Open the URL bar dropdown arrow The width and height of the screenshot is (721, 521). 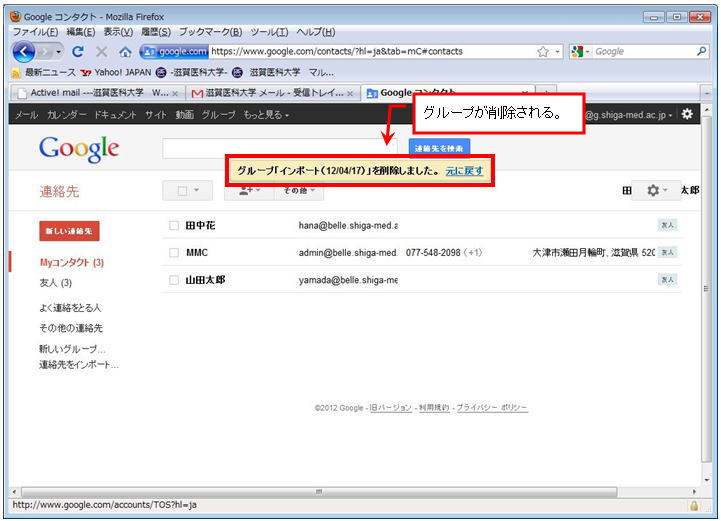[x=557, y=52]
